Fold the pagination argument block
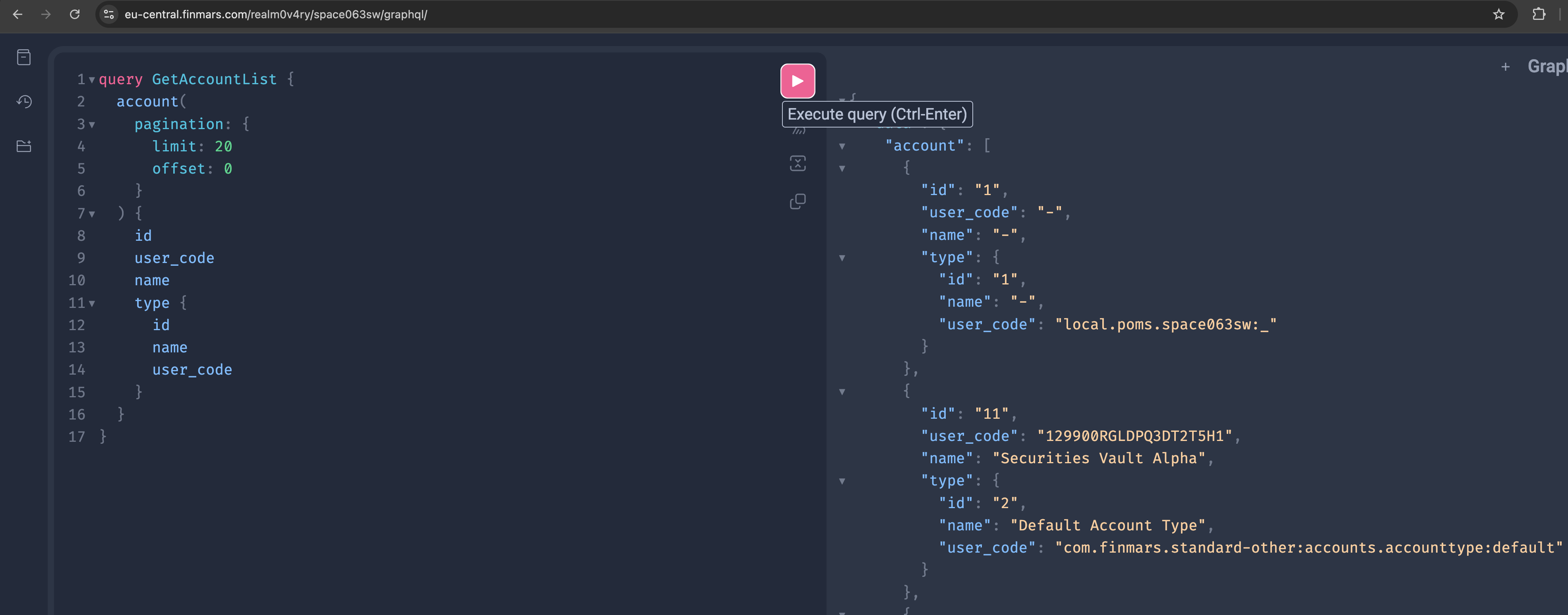The height and width of the screenshot is (615, 1568). click(x=92, y=125)
